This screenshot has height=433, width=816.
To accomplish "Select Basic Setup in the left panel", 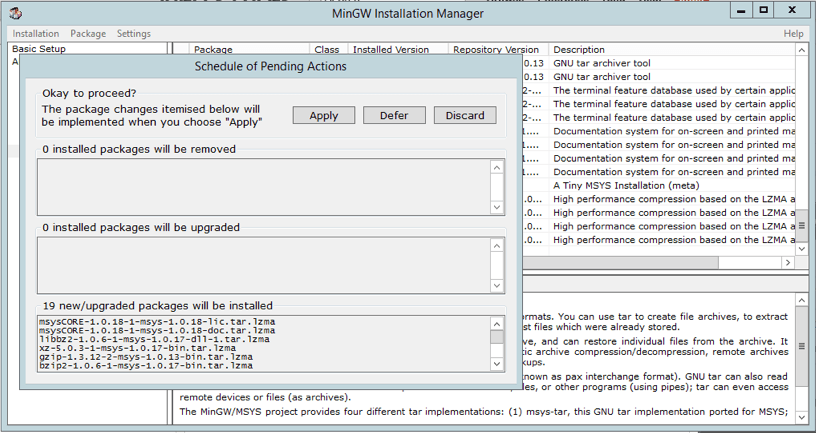I will [39, 49].
